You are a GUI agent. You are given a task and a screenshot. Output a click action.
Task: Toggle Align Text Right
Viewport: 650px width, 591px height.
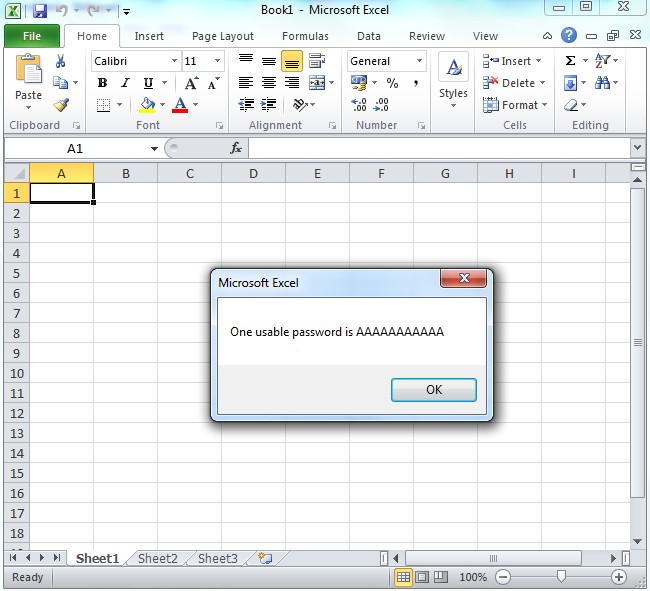click(x=292, y=83)
